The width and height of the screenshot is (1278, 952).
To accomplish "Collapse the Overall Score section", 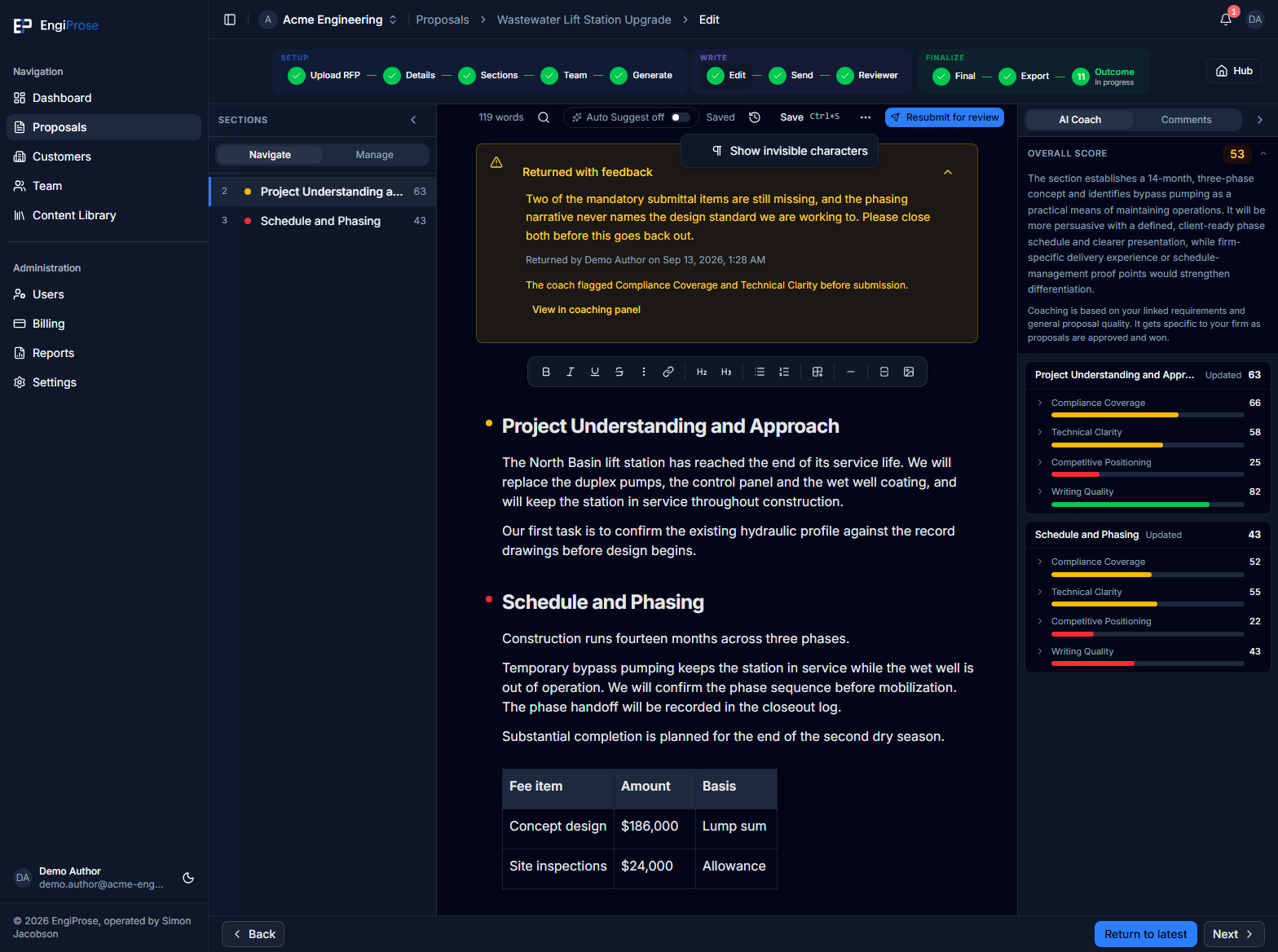I will tap(1263, 153).
